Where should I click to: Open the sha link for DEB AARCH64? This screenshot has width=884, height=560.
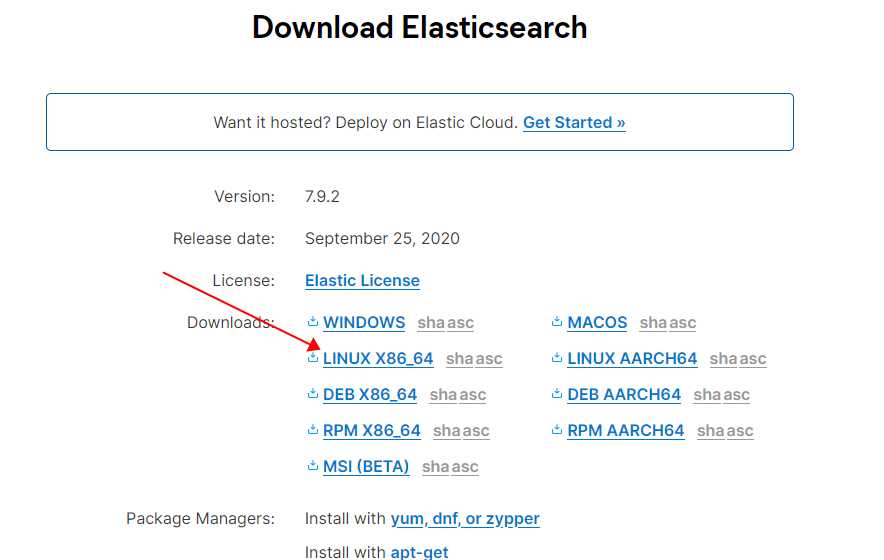pyautogui.click(x=707, y=395)
